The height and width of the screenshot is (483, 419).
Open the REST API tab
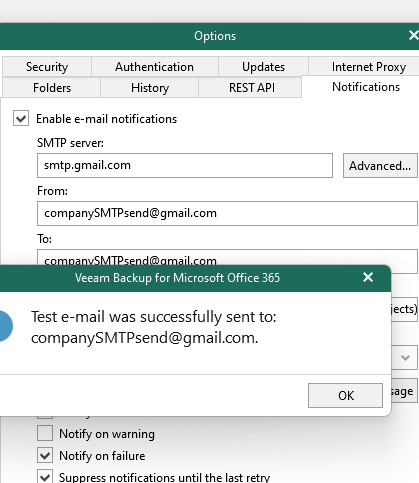(252, 88)
